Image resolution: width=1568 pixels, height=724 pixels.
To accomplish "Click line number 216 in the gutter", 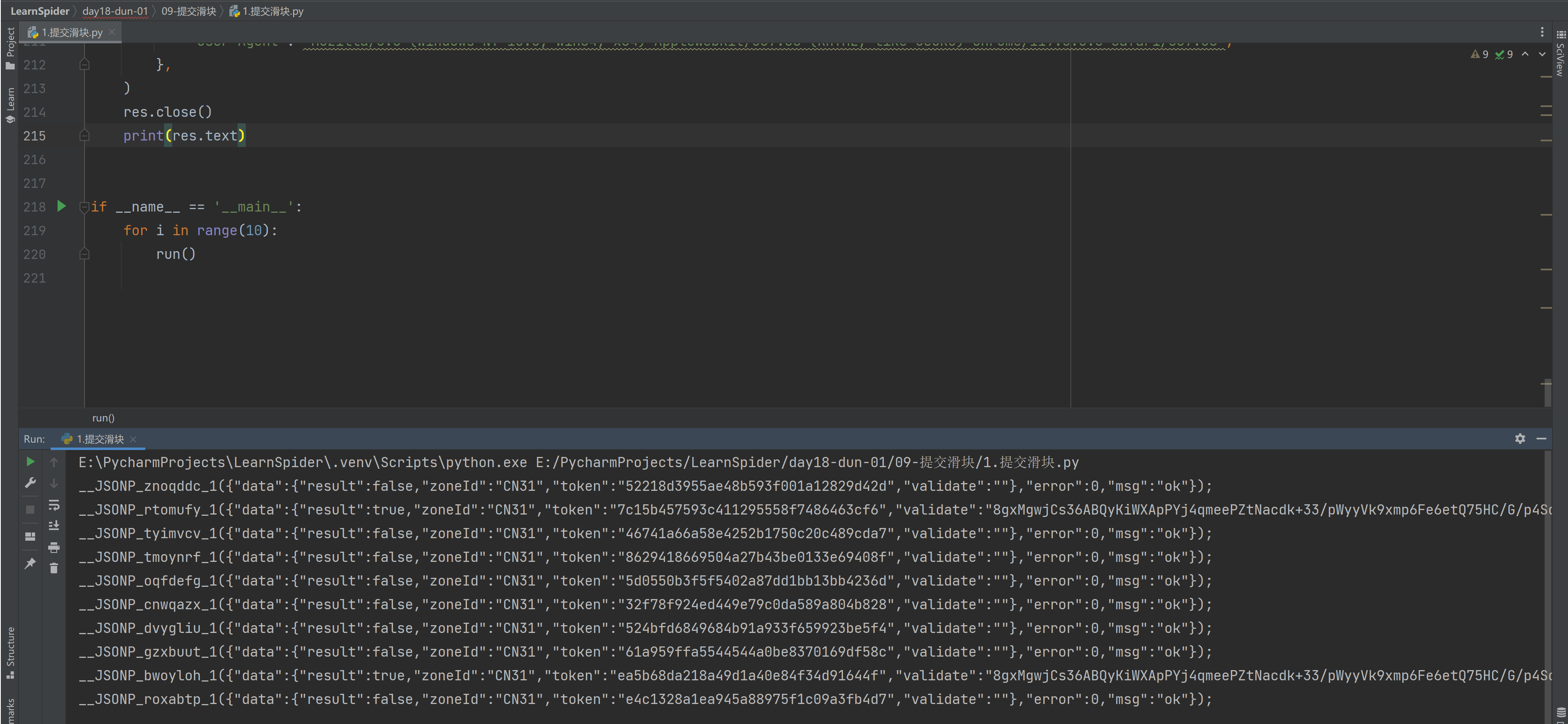I will [x=35, y=160].
